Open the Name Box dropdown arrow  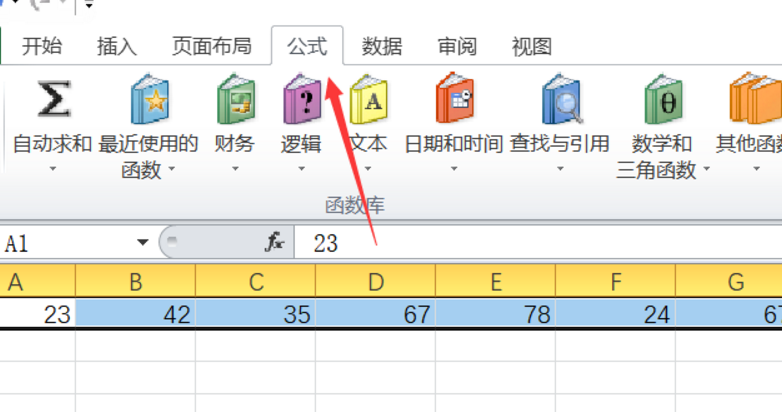(143, 243)
